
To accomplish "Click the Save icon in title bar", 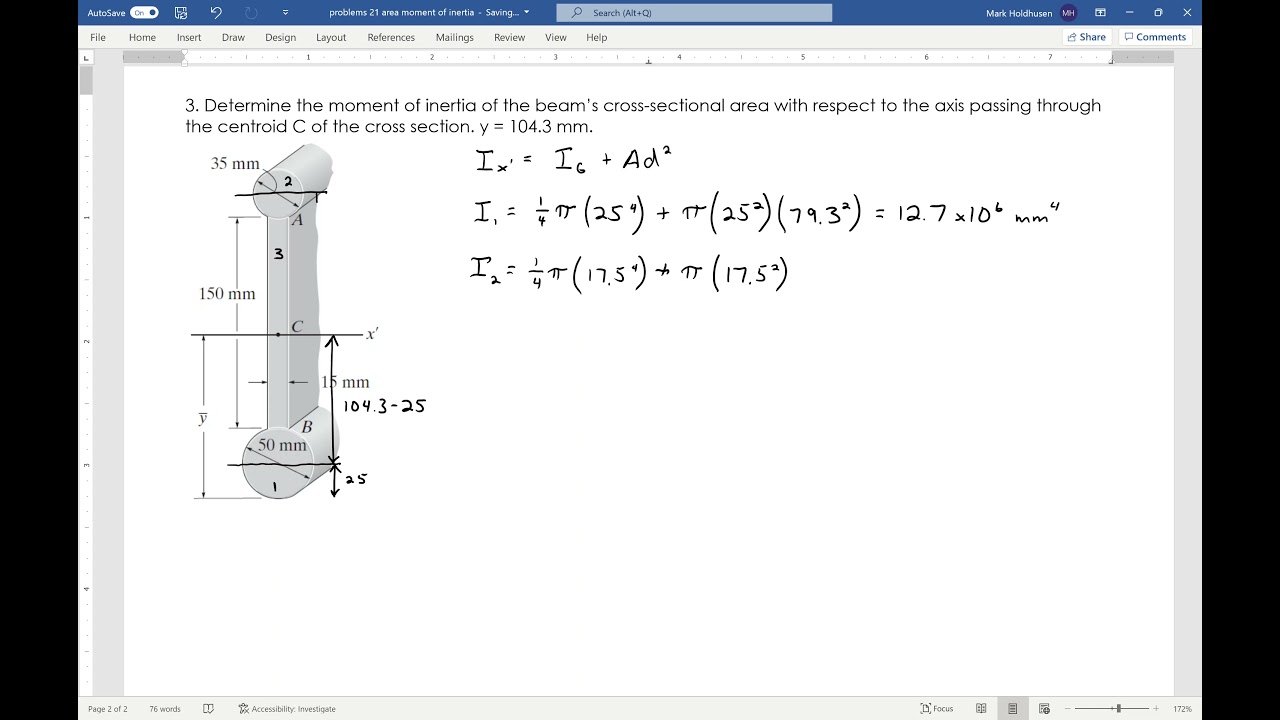I will [x=181, y=13].
